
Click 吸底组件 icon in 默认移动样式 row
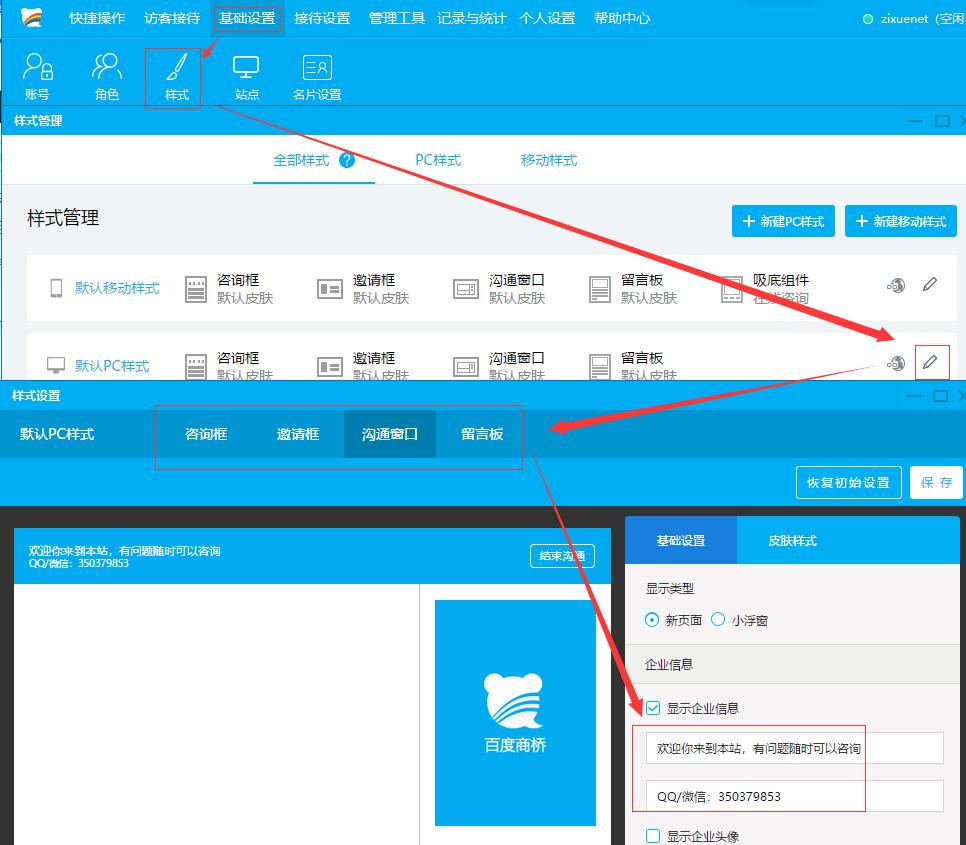coord(732,289)
